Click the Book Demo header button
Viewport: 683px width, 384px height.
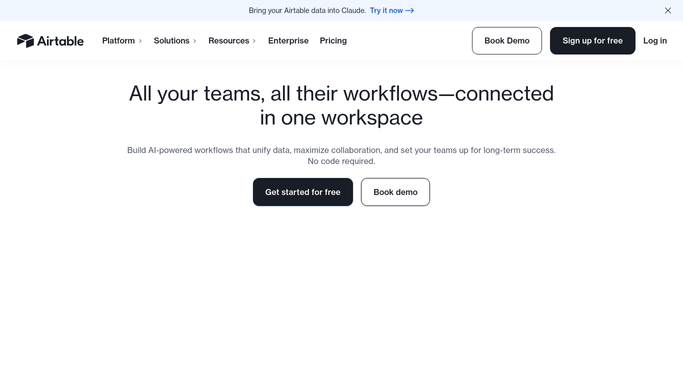pos(507,41)
